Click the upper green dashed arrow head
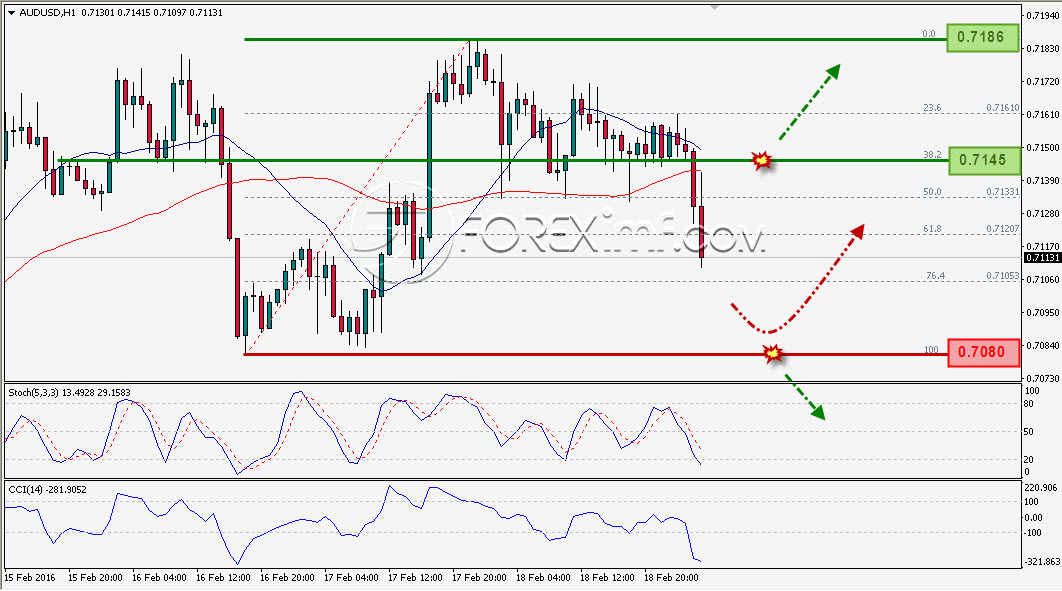This screenshot has width=1062, height=591. [832, 72]
